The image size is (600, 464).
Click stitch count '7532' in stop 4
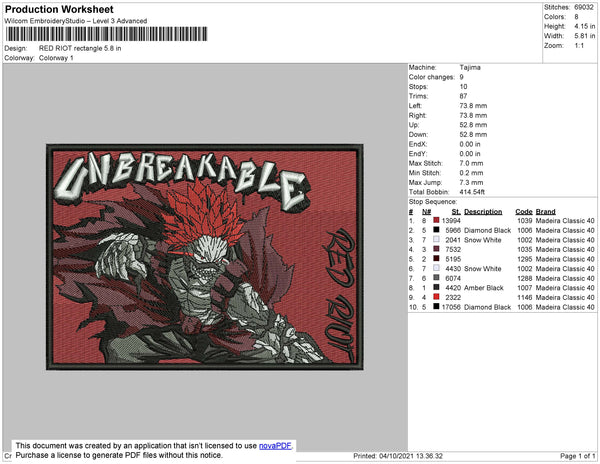click(453, 249)
